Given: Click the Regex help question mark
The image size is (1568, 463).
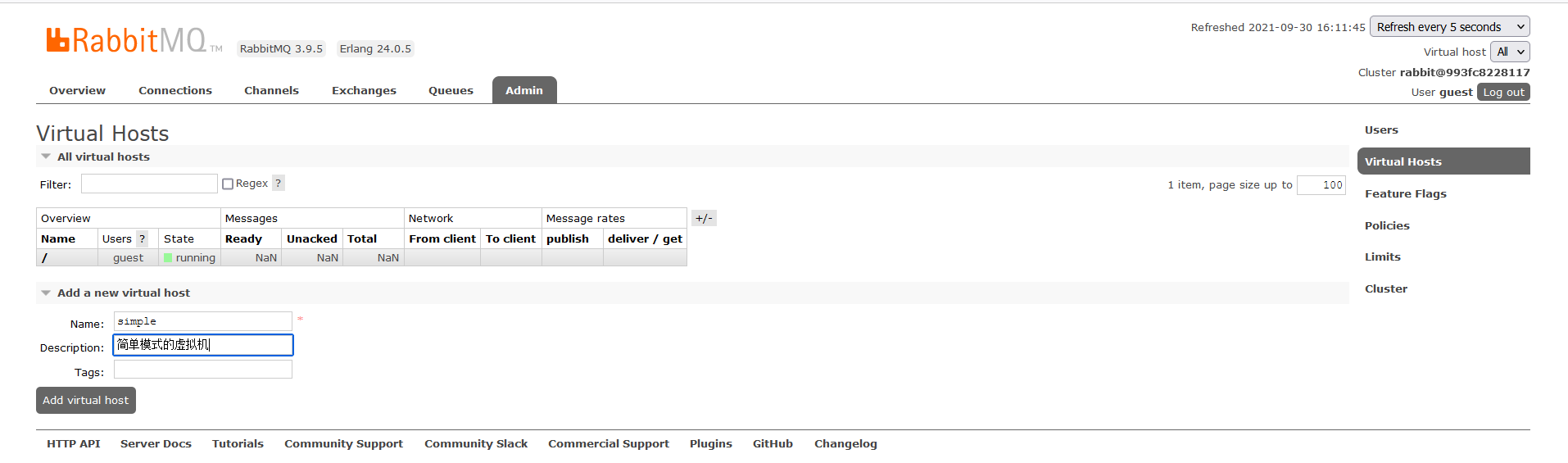Looking at the screenshot, I should [x=279, y=184].
